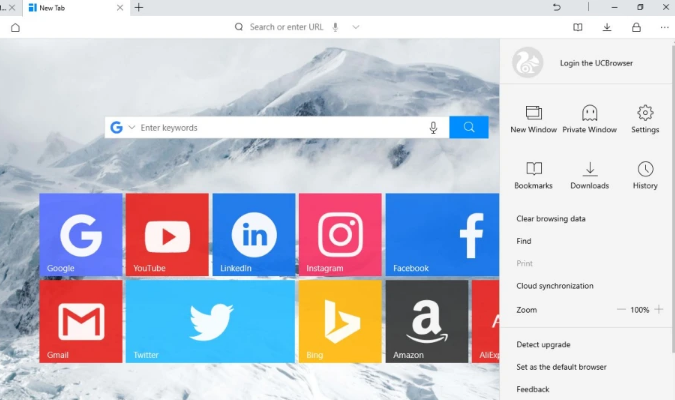This screenshot has width=675, height=400.
Task: Click the blue search magnifier button
Action: click(469, 127)
